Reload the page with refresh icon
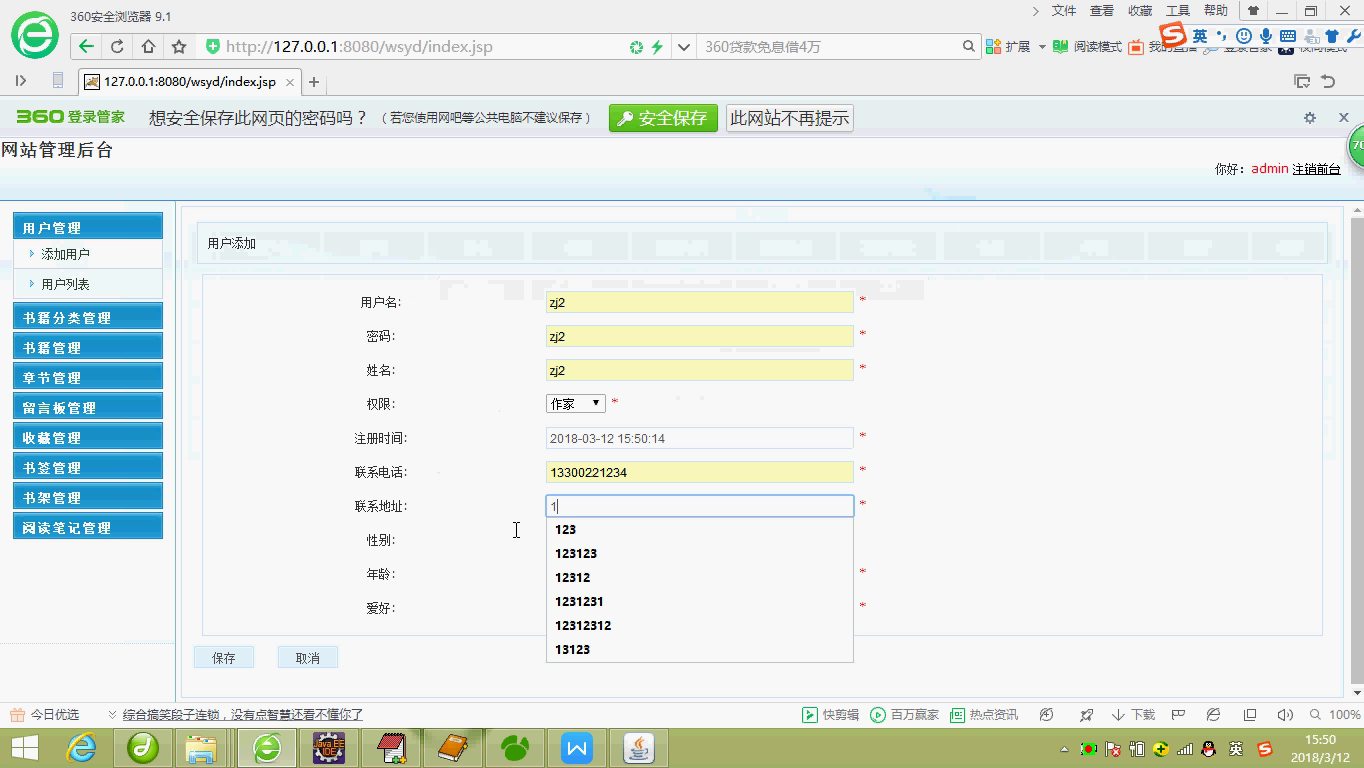The image size is (1364, 768). tap(117, 46)
